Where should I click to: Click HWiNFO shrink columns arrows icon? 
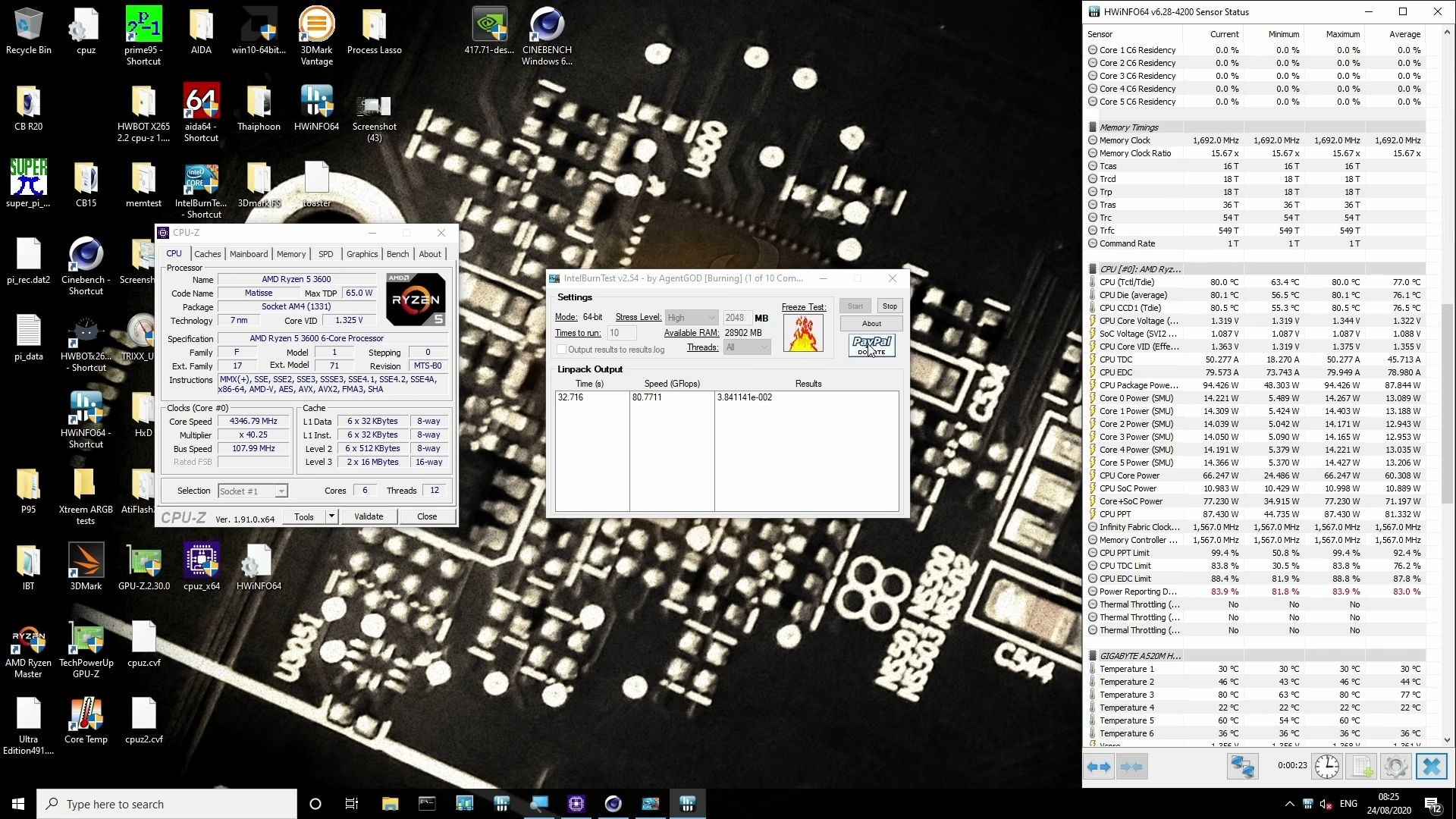click(x=1131, y=767)
